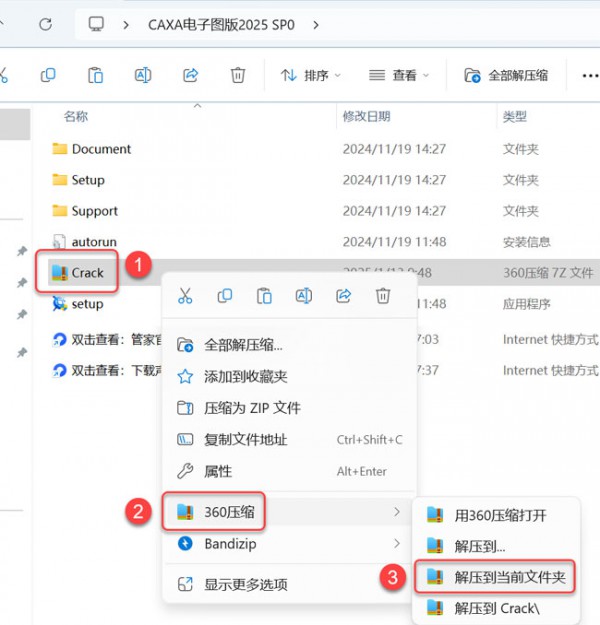The image size is (600, 625).
Task: Click the Setup folder's 2024/11/19 14:27 date
Action: point(394,180)
